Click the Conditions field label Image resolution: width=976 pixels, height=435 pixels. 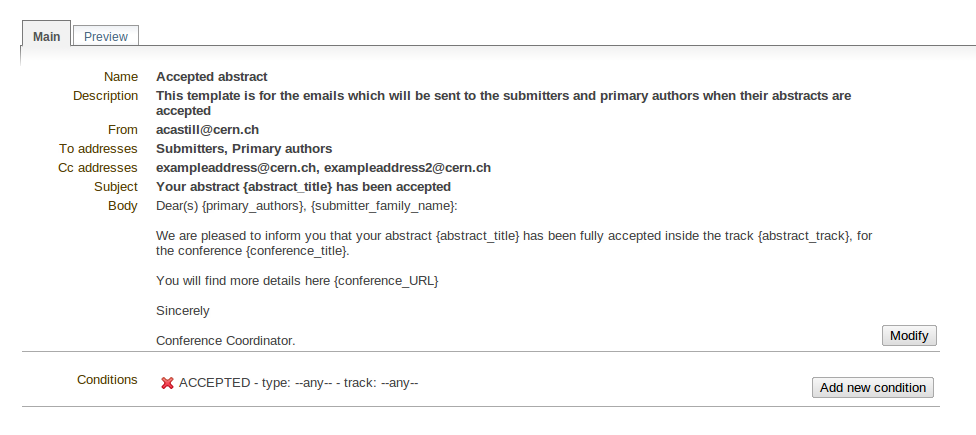coord(107,380)
